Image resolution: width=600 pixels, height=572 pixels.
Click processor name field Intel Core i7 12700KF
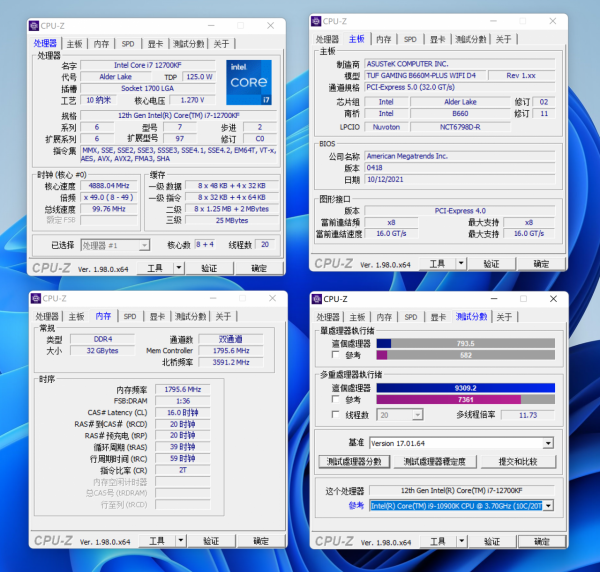tap(148, 65)
